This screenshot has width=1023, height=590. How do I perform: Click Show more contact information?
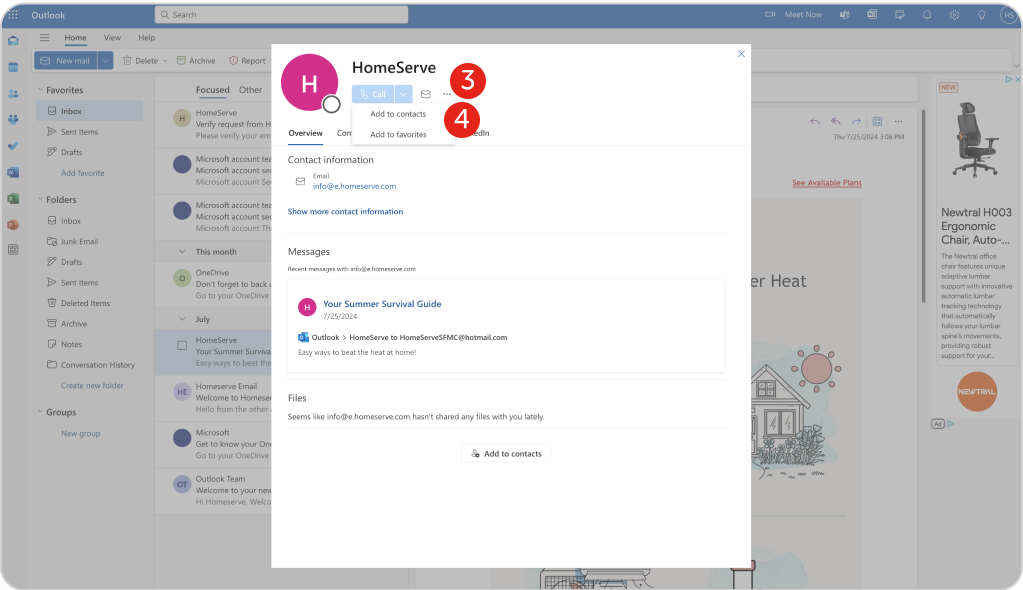[345, 211]
